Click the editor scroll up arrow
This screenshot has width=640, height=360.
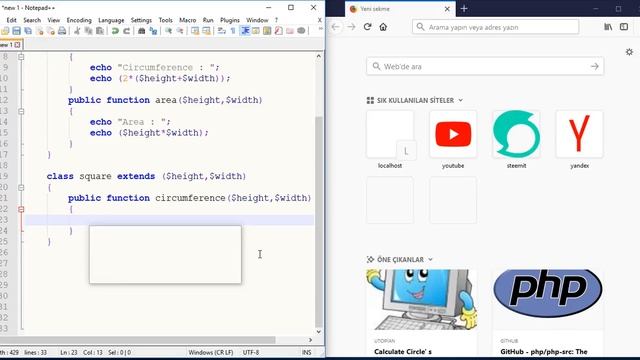tap(319, 56)
